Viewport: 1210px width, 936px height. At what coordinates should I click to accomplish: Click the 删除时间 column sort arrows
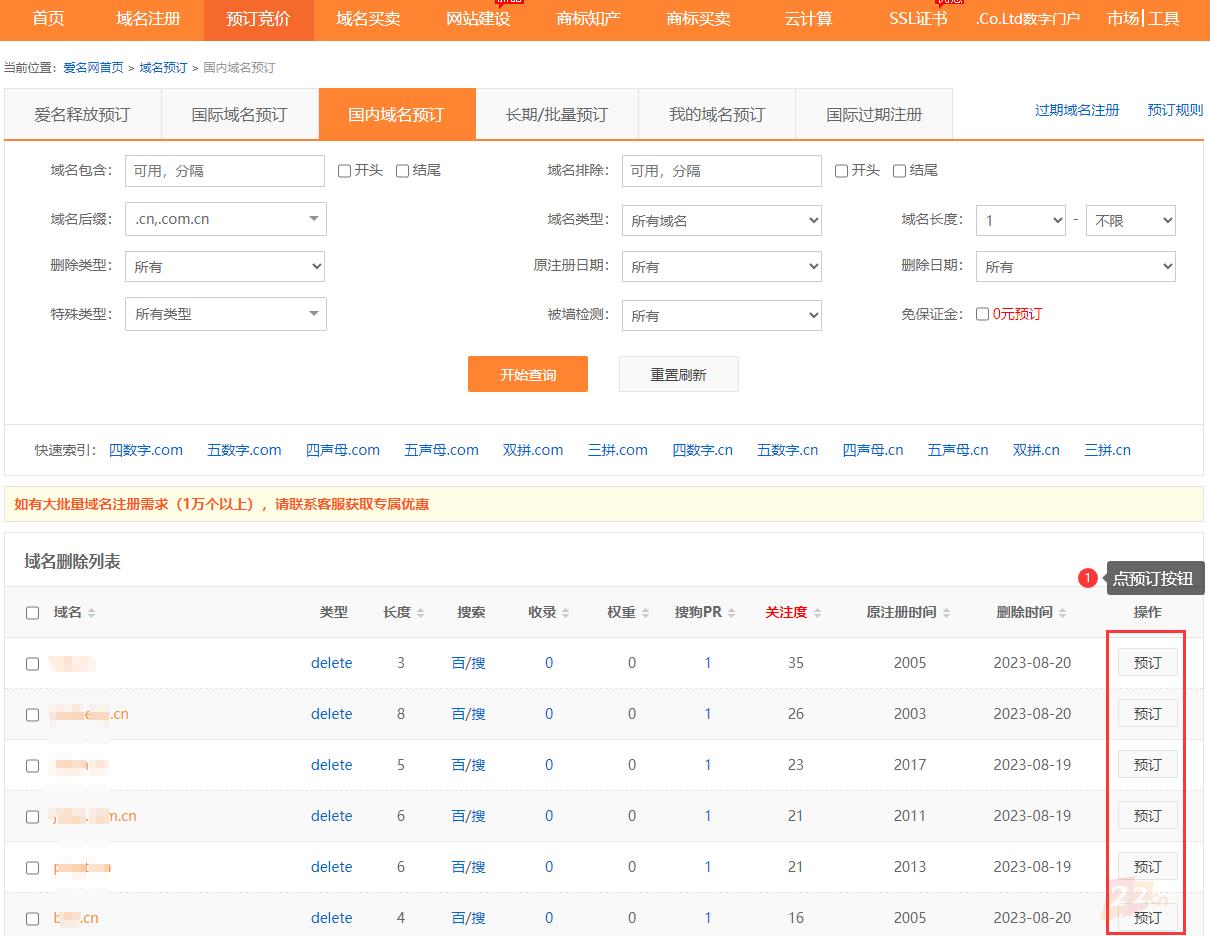1062,613
